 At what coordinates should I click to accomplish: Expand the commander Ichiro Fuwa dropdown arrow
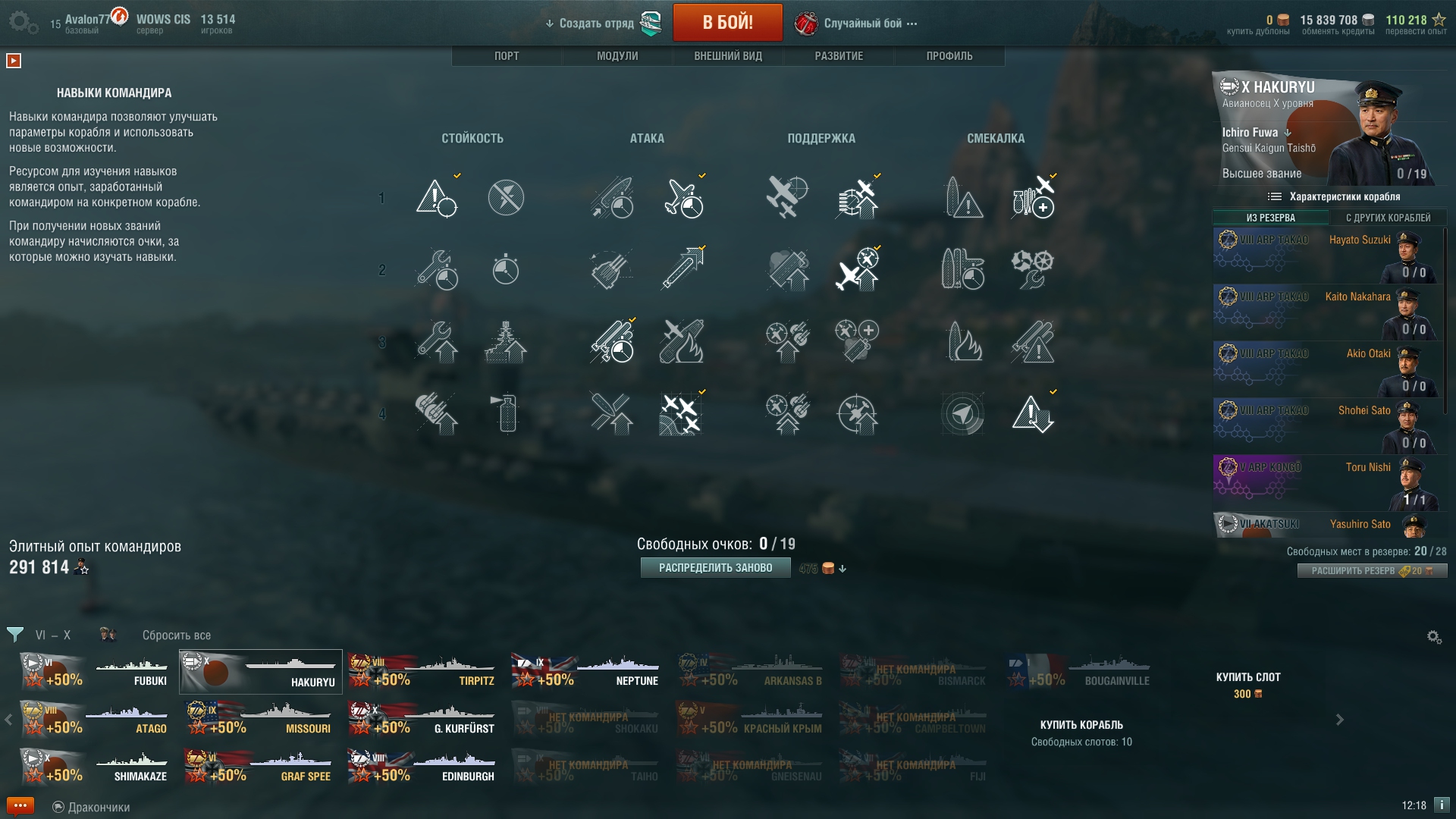pos(1288,133)
